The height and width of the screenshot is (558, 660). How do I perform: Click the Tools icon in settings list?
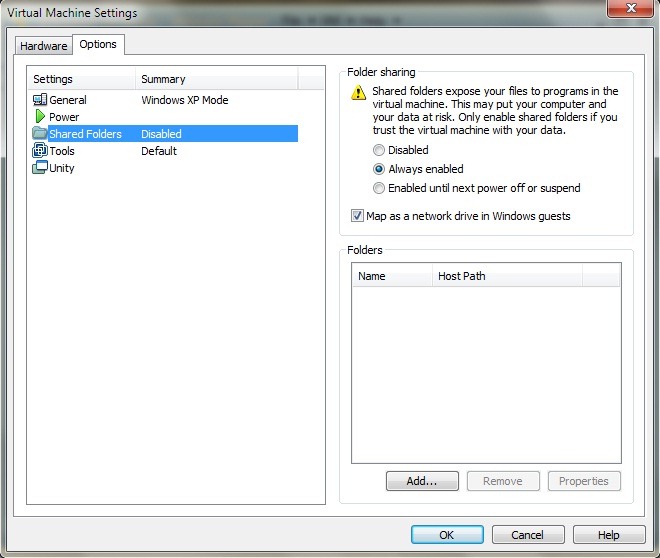[40, 151]
